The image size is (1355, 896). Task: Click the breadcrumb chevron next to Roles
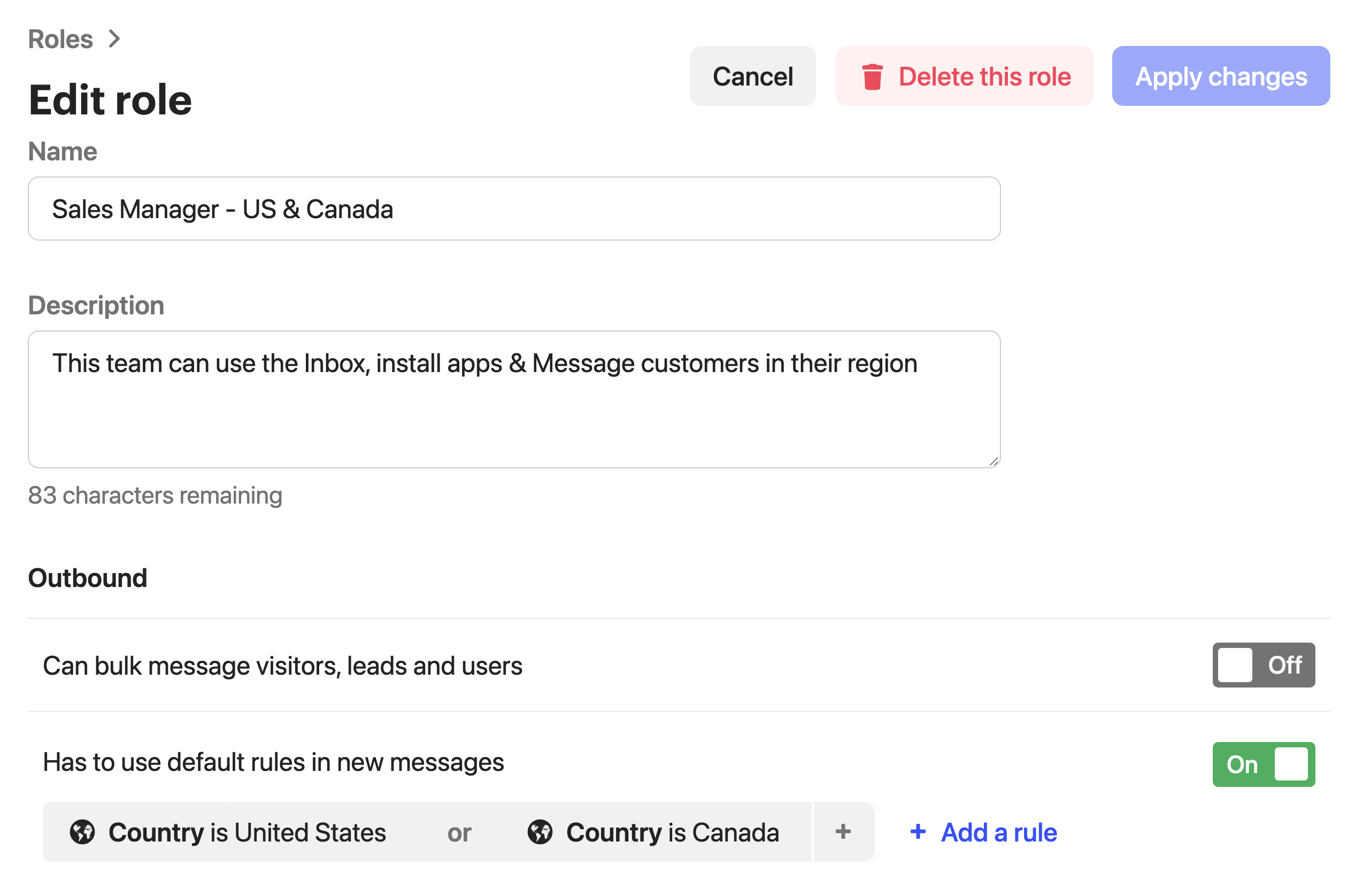point(114,39)
